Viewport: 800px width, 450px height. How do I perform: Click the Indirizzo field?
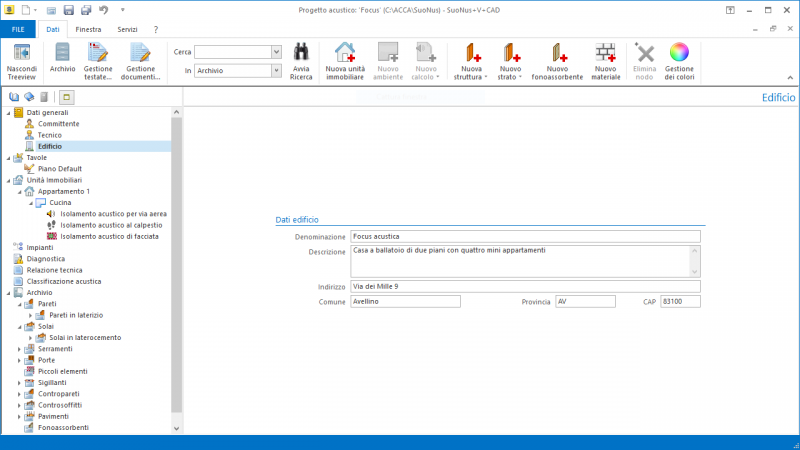pyautogui.click(x=525, y=286)
